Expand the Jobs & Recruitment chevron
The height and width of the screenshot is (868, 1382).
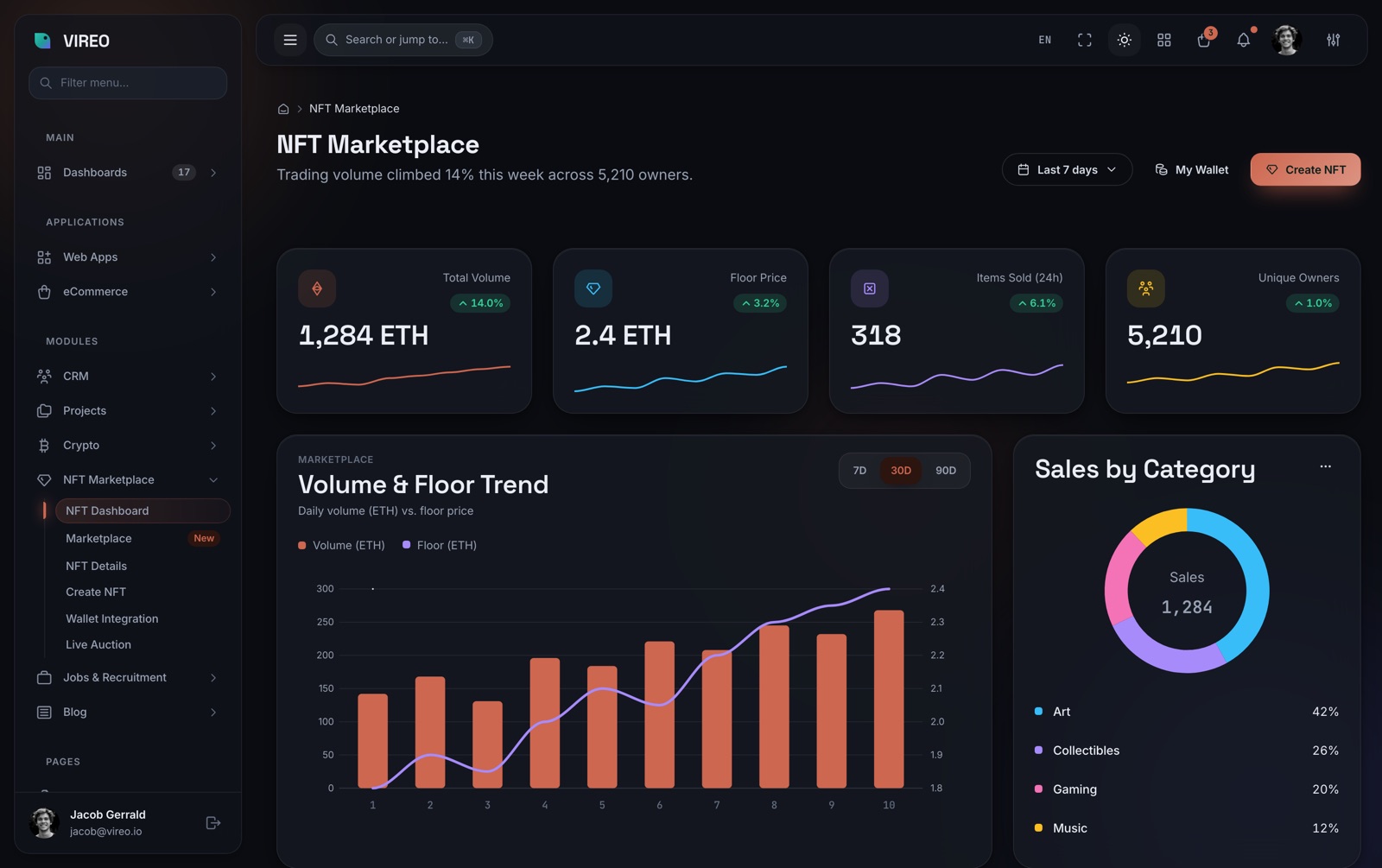point(213,678)
